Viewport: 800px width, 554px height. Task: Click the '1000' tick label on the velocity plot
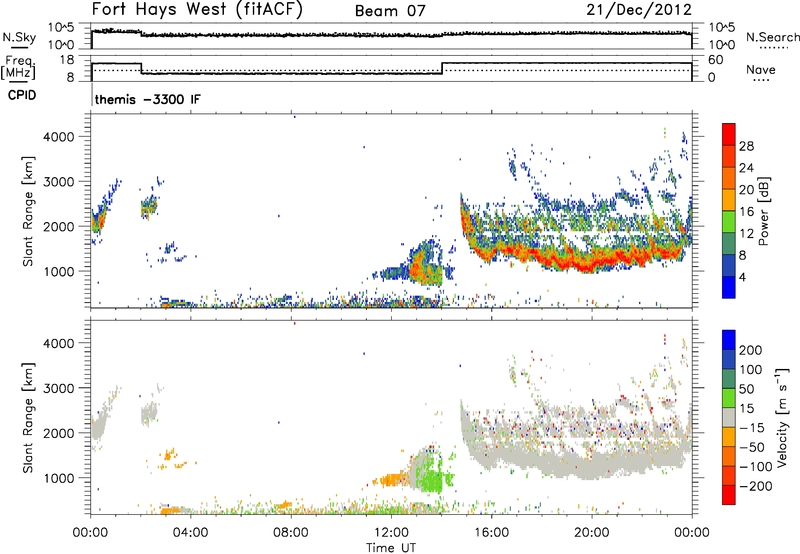[59, 478]
